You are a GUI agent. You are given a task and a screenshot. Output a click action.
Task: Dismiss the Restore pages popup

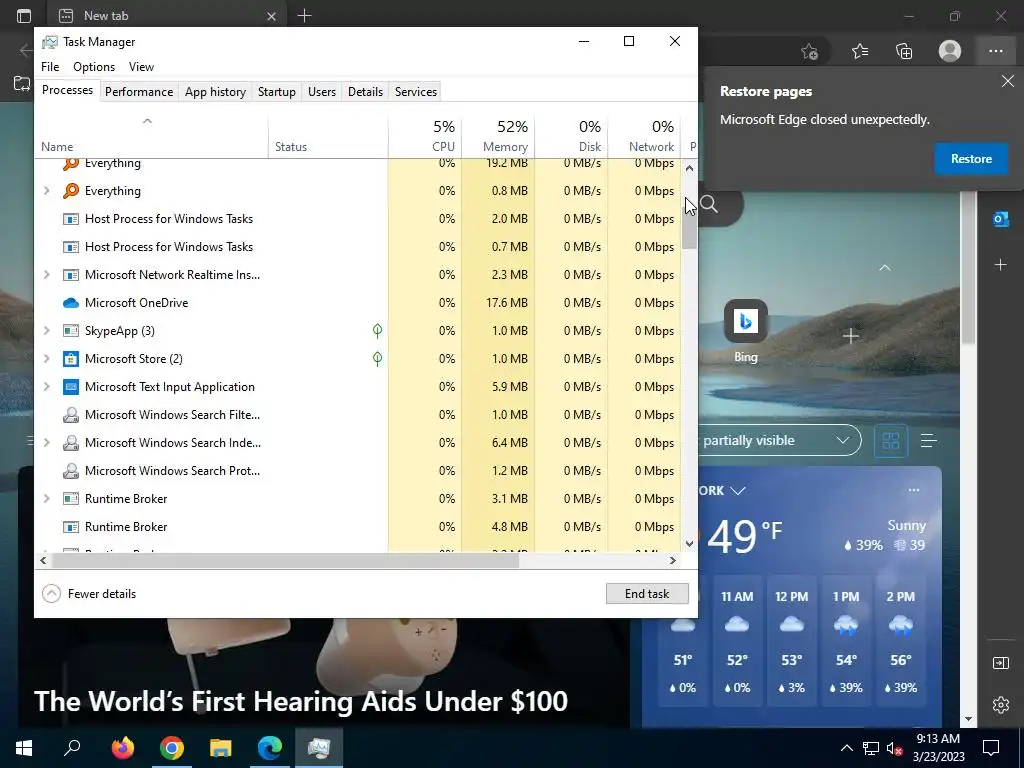tap(1008, 82)
